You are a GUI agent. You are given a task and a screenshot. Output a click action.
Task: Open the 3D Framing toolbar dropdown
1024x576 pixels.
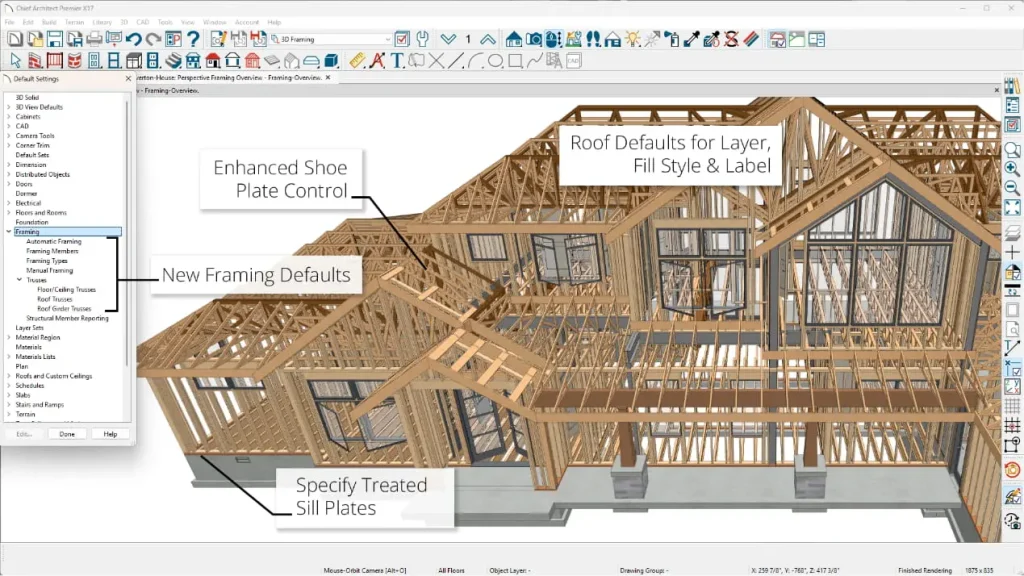388,38
